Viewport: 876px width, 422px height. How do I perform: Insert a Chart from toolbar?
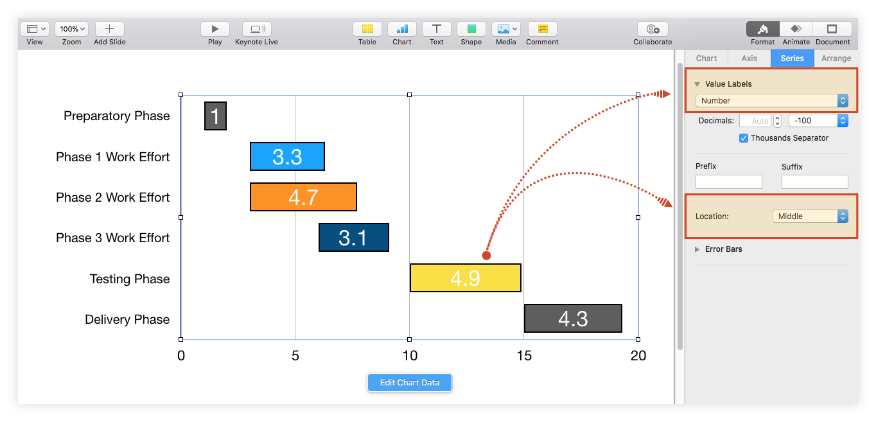click(402, 29)
